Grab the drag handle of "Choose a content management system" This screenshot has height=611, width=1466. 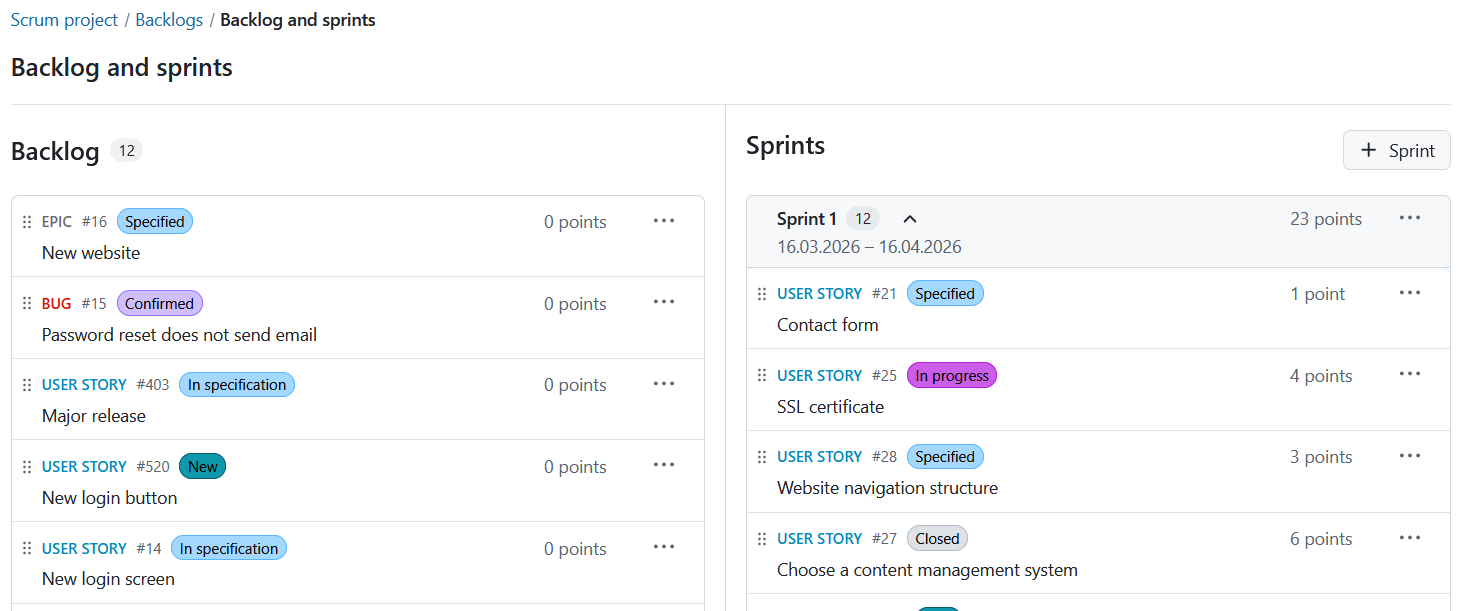pyautogui.click(x=762, y=537)
